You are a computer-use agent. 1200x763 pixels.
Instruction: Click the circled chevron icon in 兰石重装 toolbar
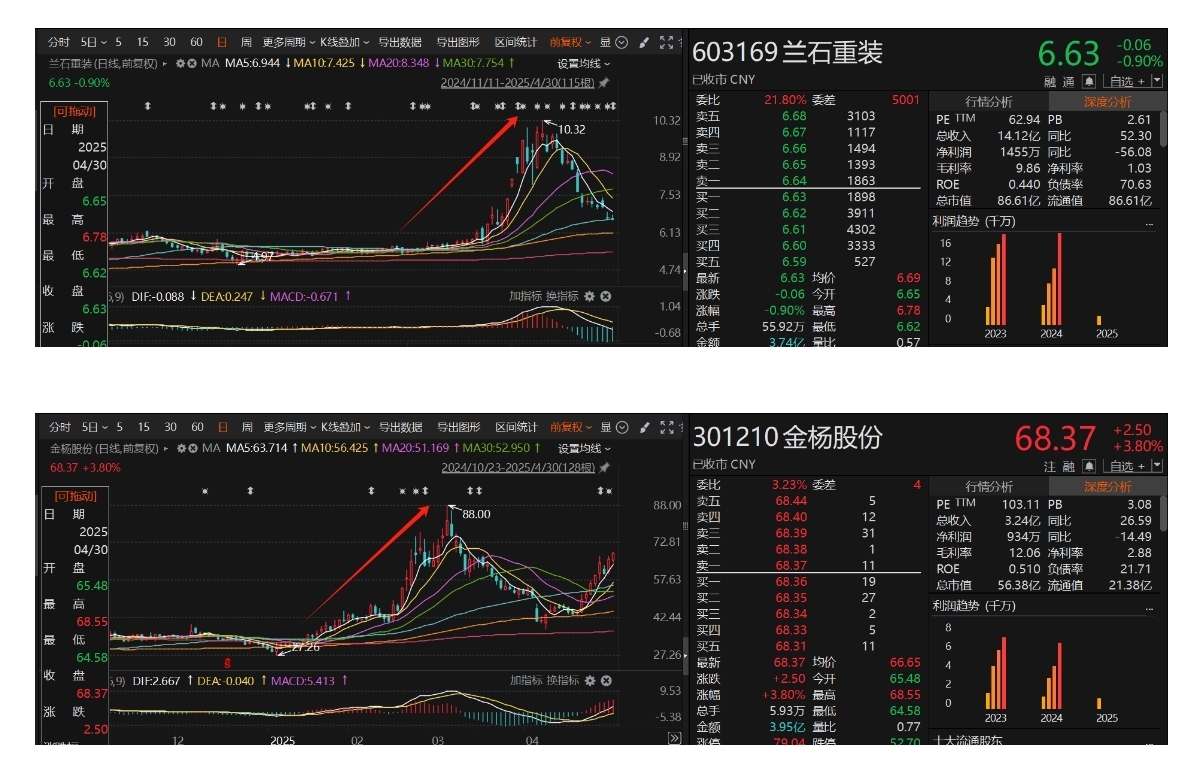pyautogui.click(x=621, y=42)
